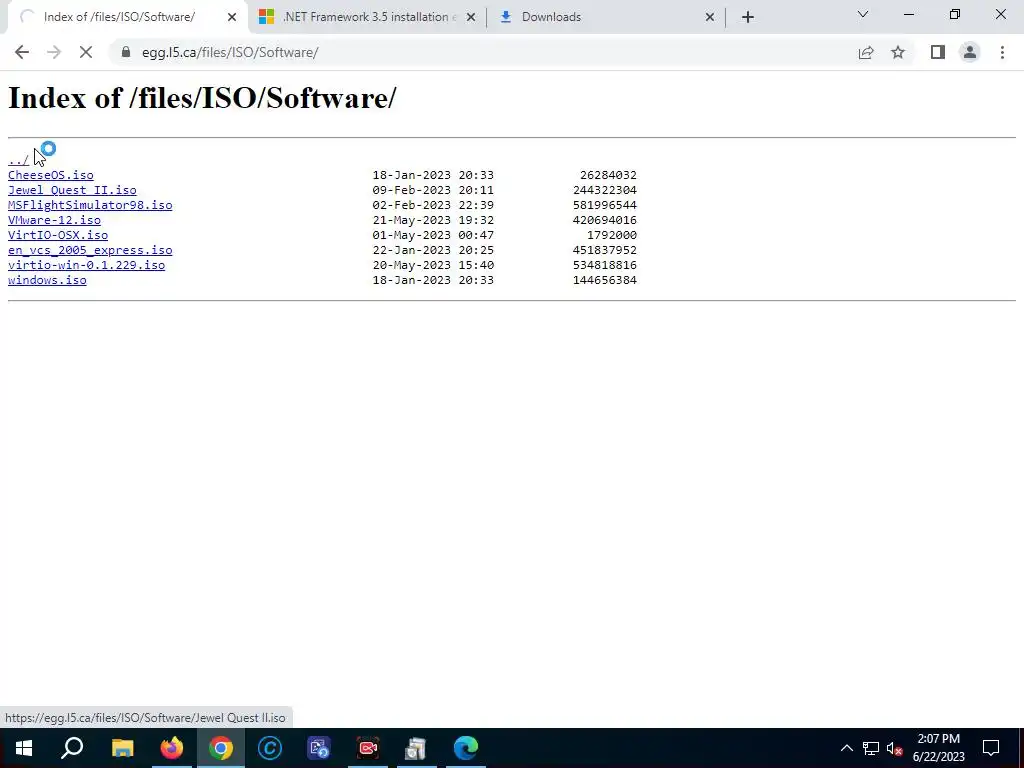The width and height of the screenshot is (1024, 768).
Task: Open the parent directory ../ link
Action: (18, 159)
